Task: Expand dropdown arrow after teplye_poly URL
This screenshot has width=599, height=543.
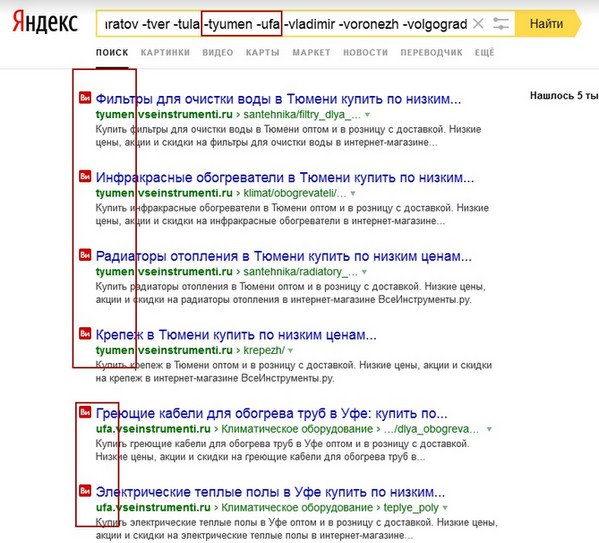Action: [x=445, y=508]
